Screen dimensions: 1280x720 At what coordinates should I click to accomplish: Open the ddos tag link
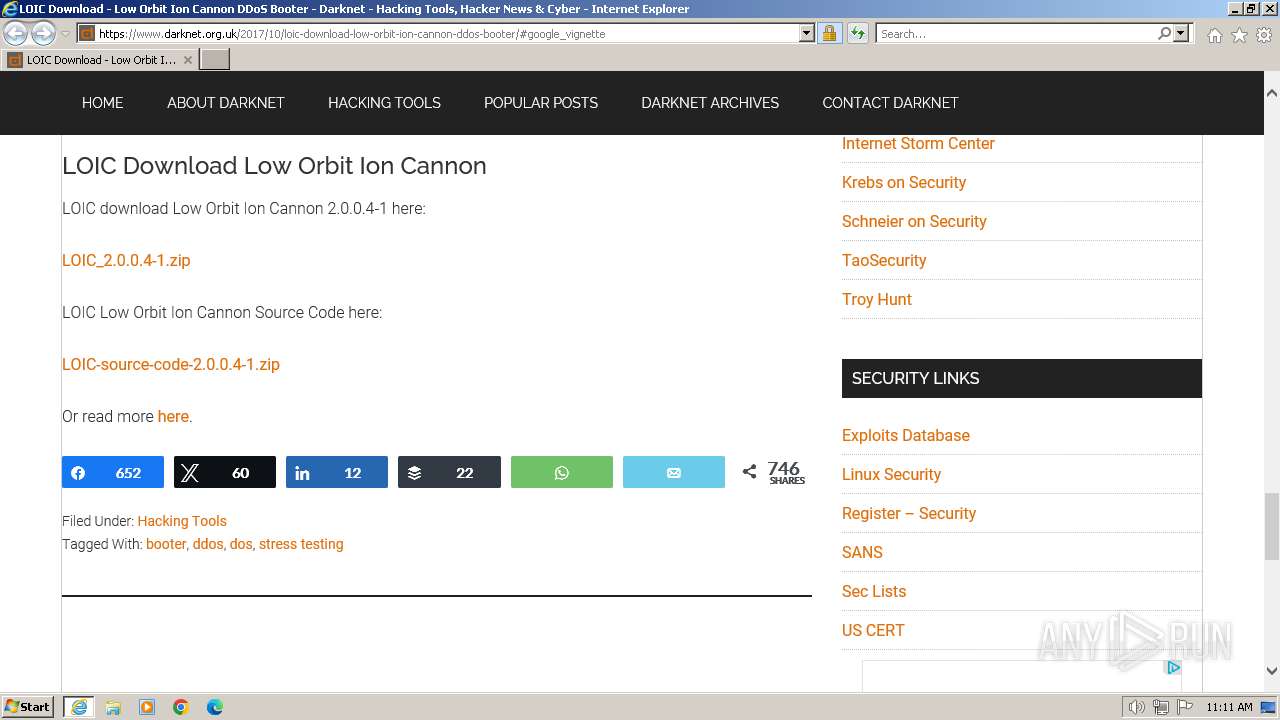[208, 544]
